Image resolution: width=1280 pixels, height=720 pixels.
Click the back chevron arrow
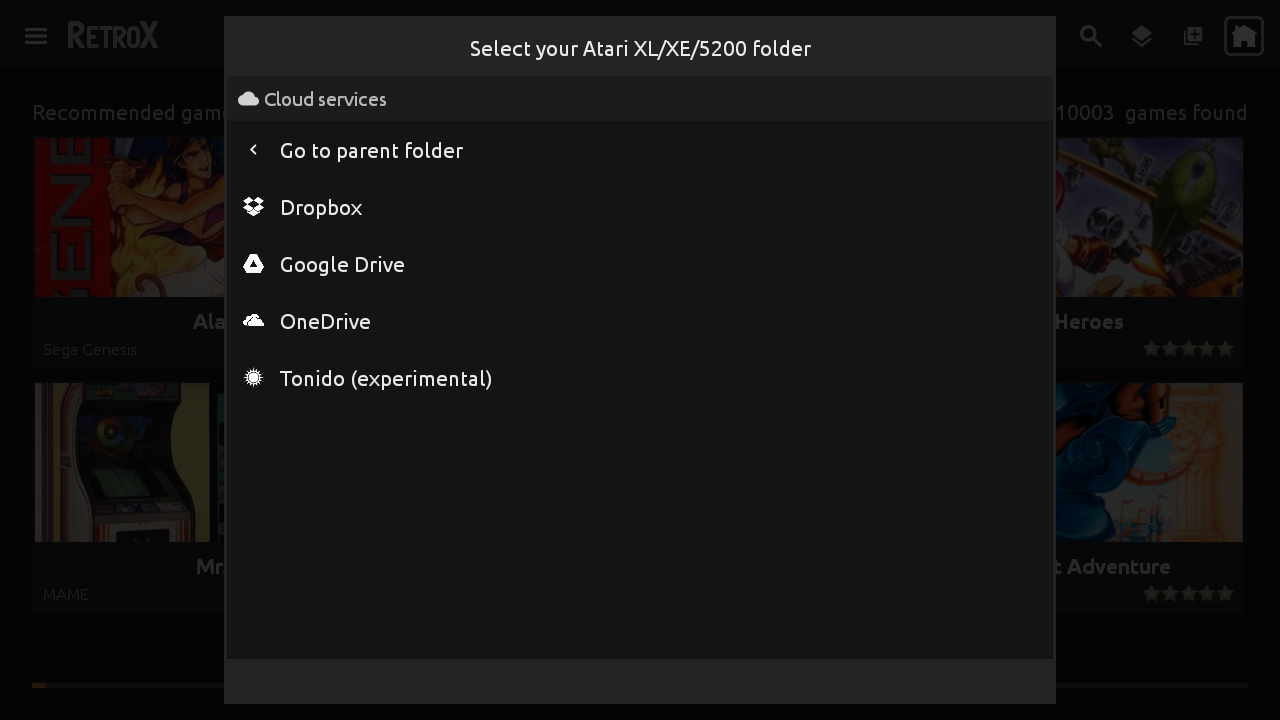pyautogui.click(x=253, y=149)
